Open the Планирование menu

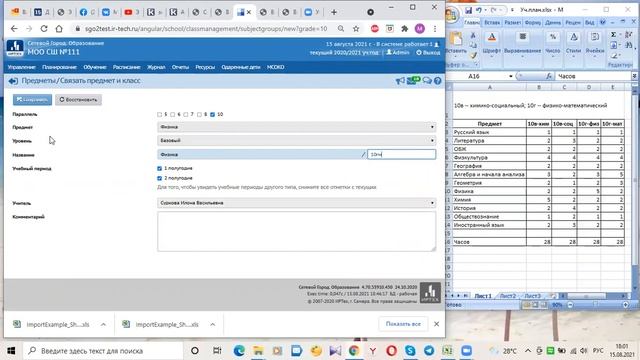point(59,67)
